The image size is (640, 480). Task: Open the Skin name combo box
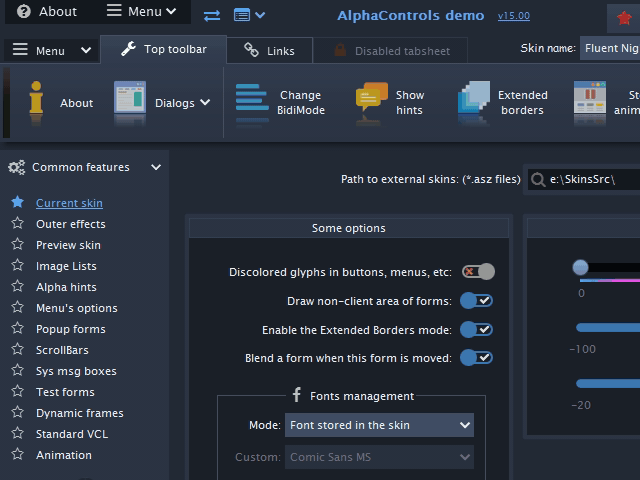[x=610, y=48]
